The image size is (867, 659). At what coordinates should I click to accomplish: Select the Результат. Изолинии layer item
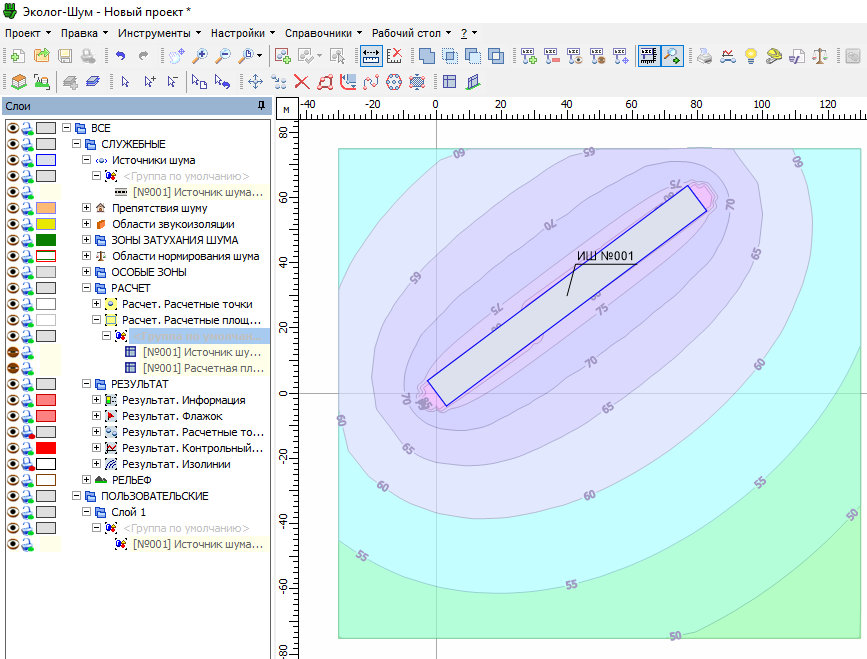pyautogui.click(x=176, y=464)
